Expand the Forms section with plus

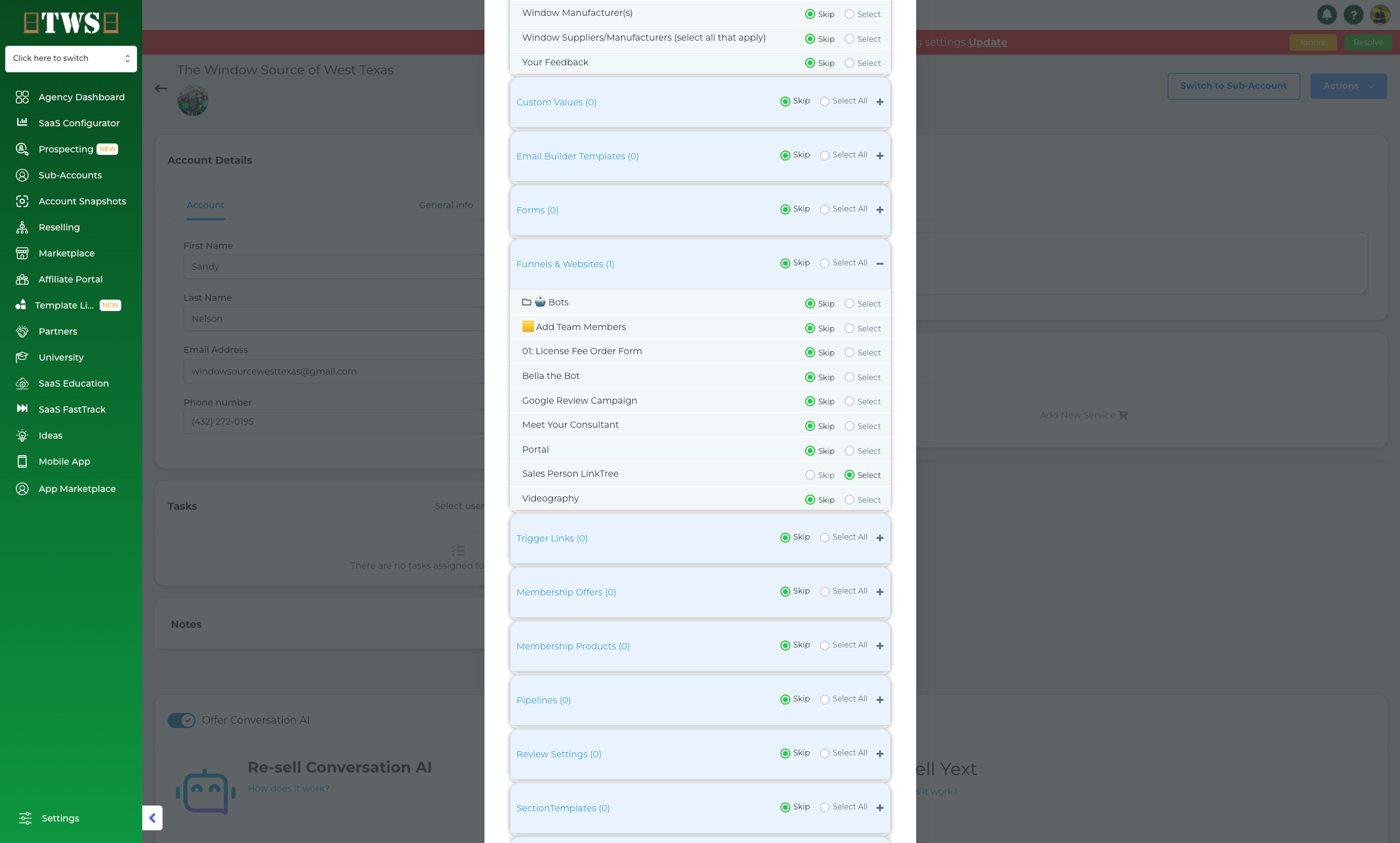pos(880,209)
